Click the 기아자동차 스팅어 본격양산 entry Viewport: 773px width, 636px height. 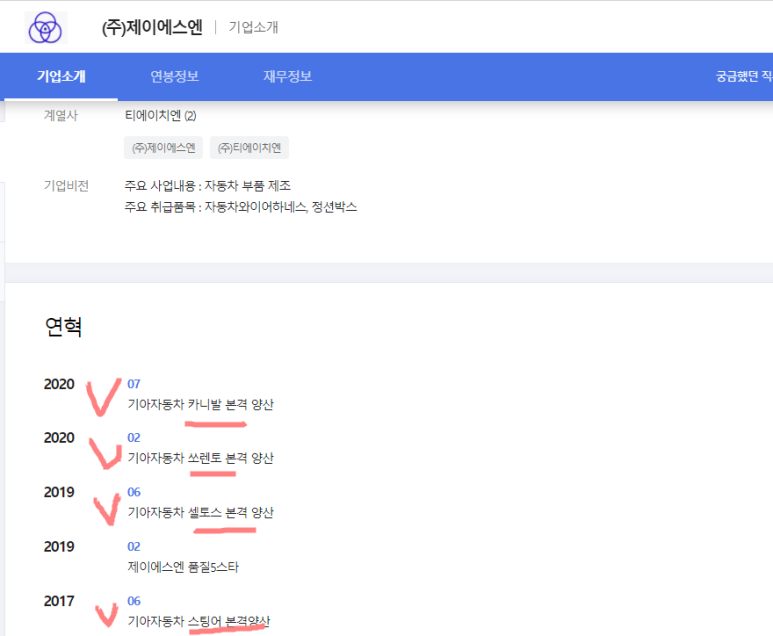point(199,621)
